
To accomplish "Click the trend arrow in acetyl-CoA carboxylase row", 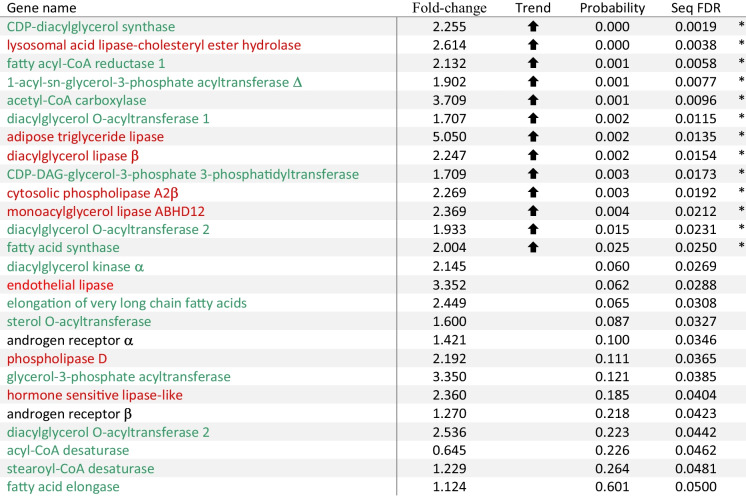I will 533,100.
